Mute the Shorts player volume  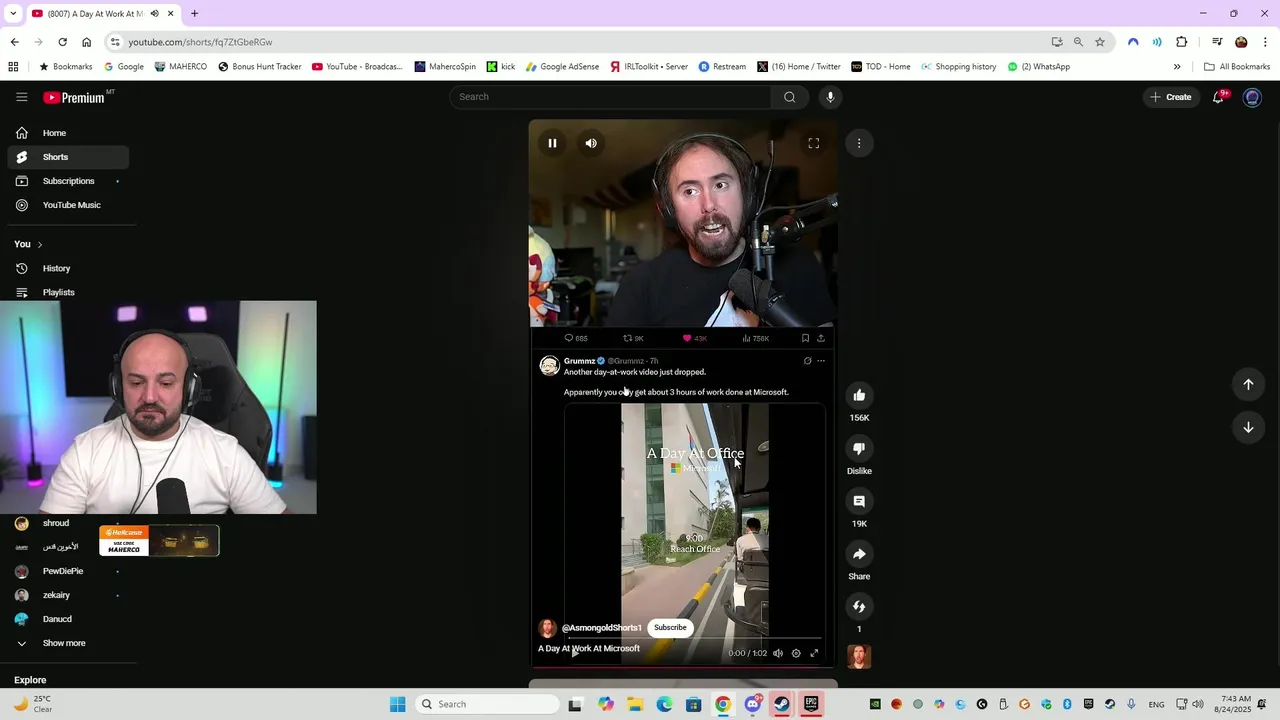pos(591,143)
